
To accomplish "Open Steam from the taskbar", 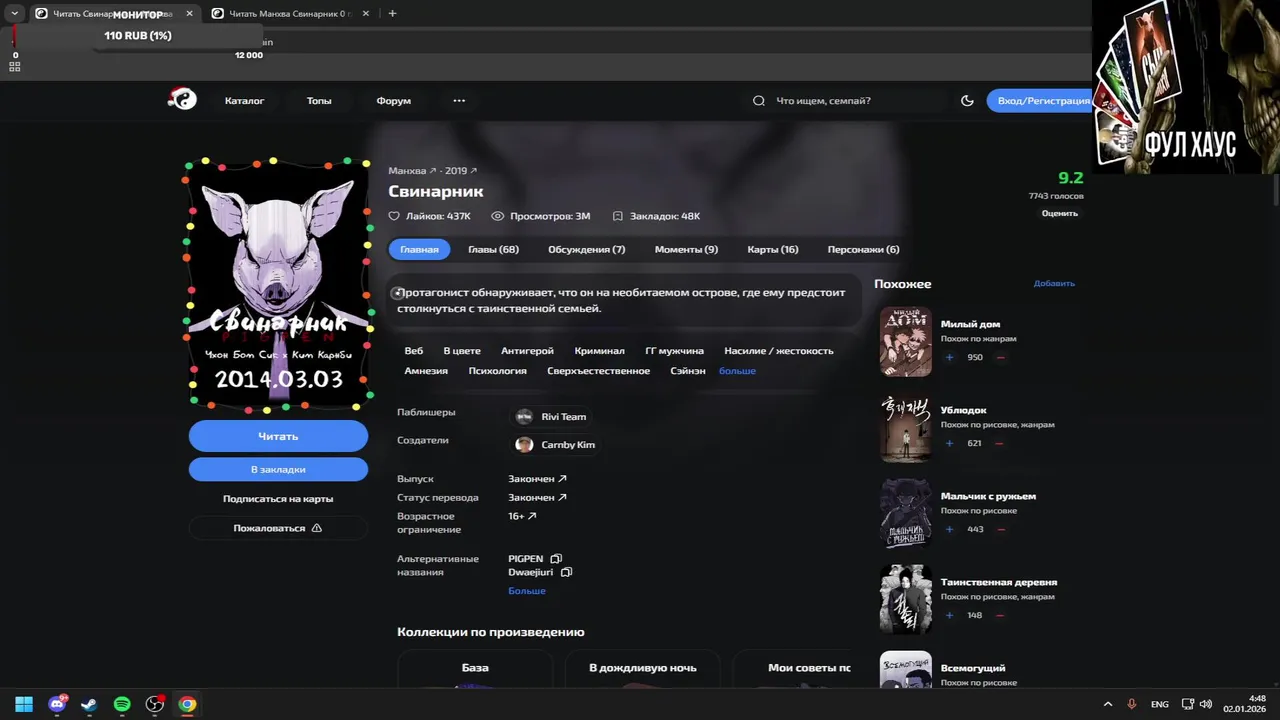I will click(89, 704).
